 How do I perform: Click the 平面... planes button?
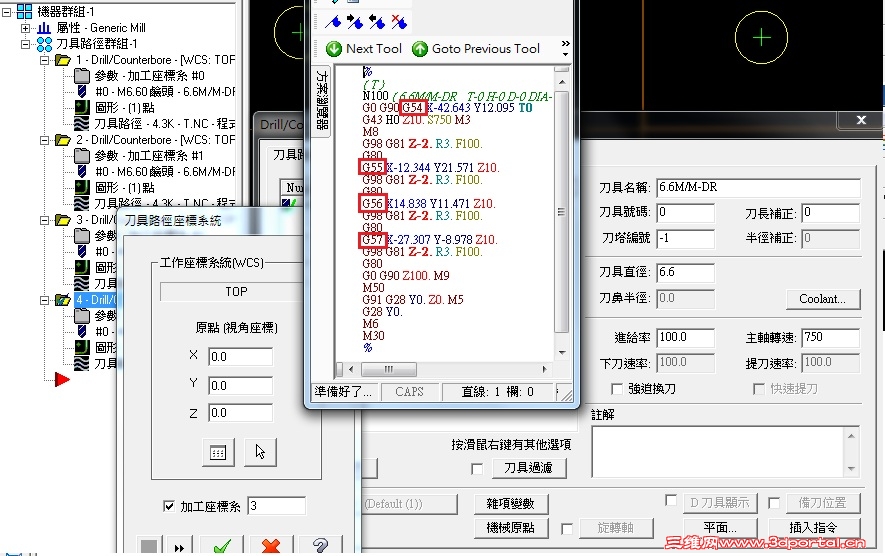pyautogui.click(x=720, y=528)
